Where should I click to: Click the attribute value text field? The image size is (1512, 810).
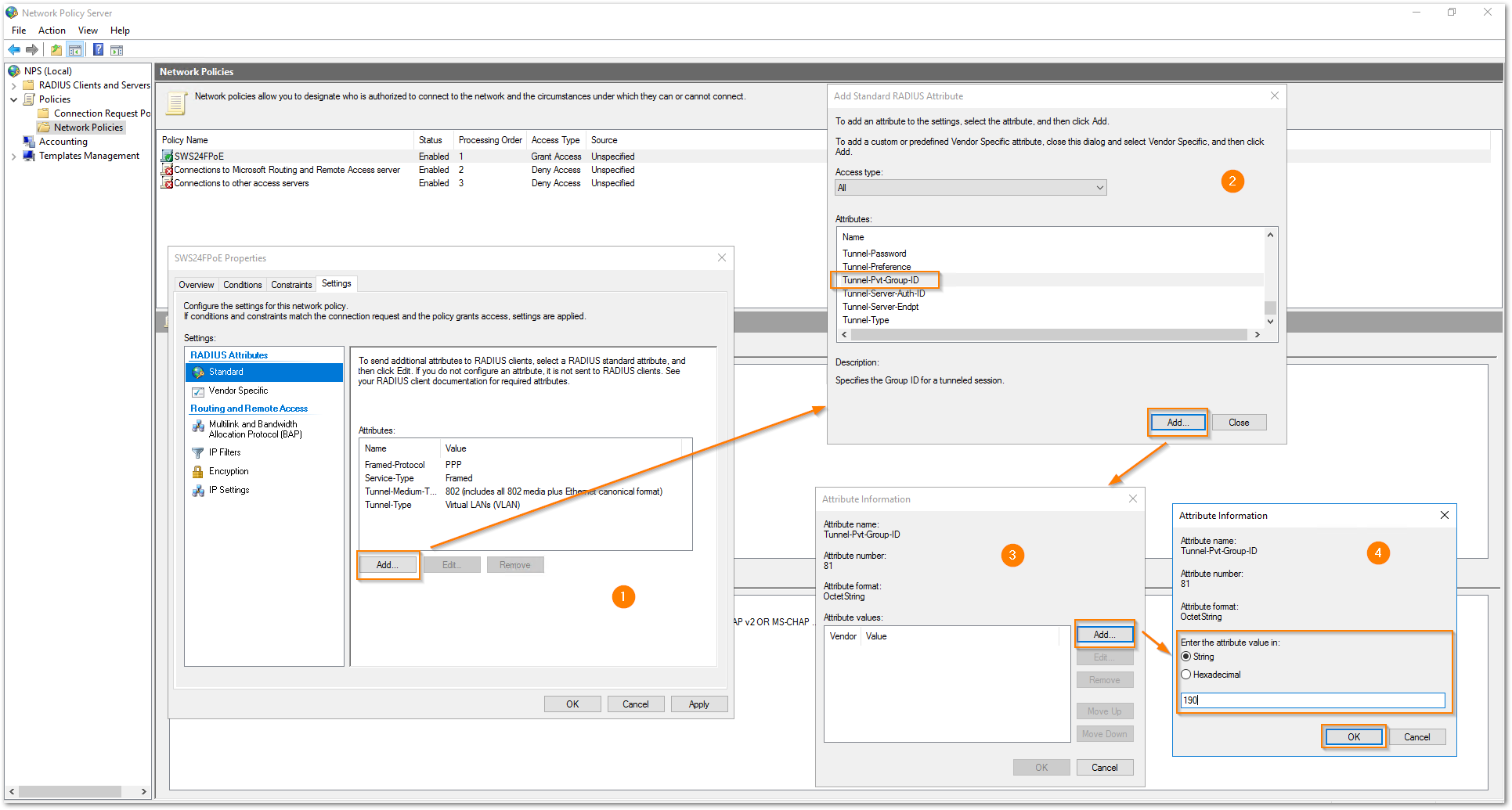point(1312,700)
